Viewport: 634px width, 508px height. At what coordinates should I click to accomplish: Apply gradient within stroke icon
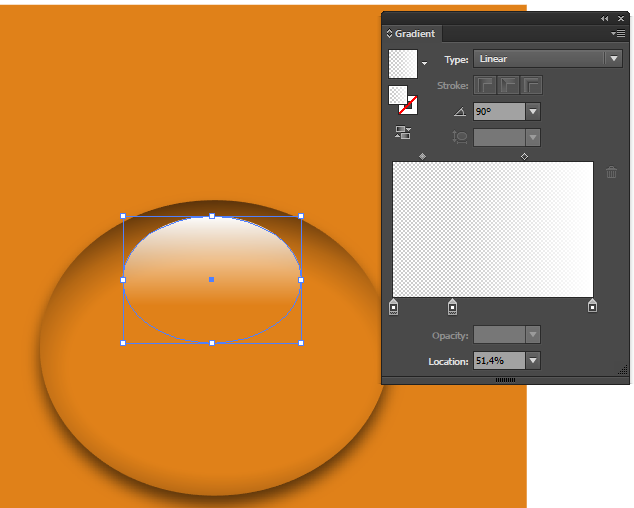pos(485,85)
